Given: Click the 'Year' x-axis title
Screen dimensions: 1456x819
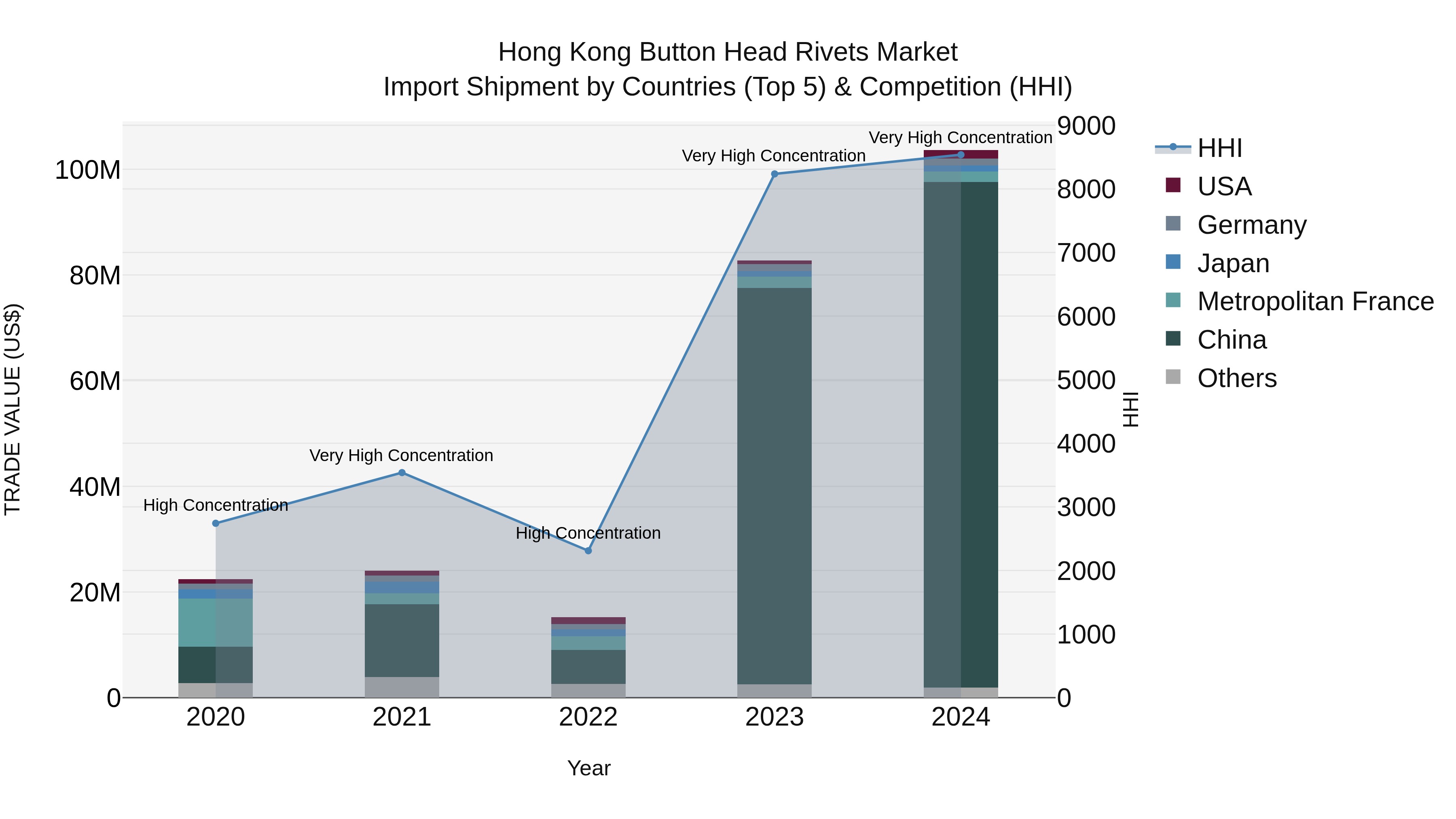Looking at the screenshot, I should click(x=589, y=769).
